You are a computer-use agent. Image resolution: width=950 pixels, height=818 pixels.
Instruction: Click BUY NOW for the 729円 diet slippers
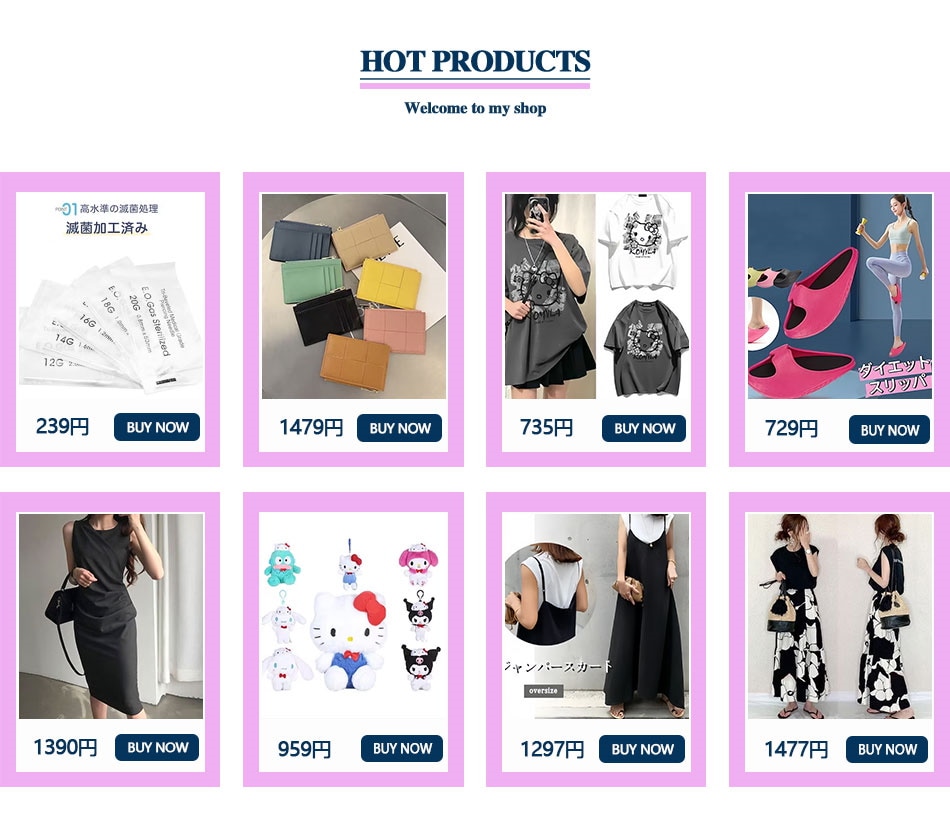coord(889,430)
